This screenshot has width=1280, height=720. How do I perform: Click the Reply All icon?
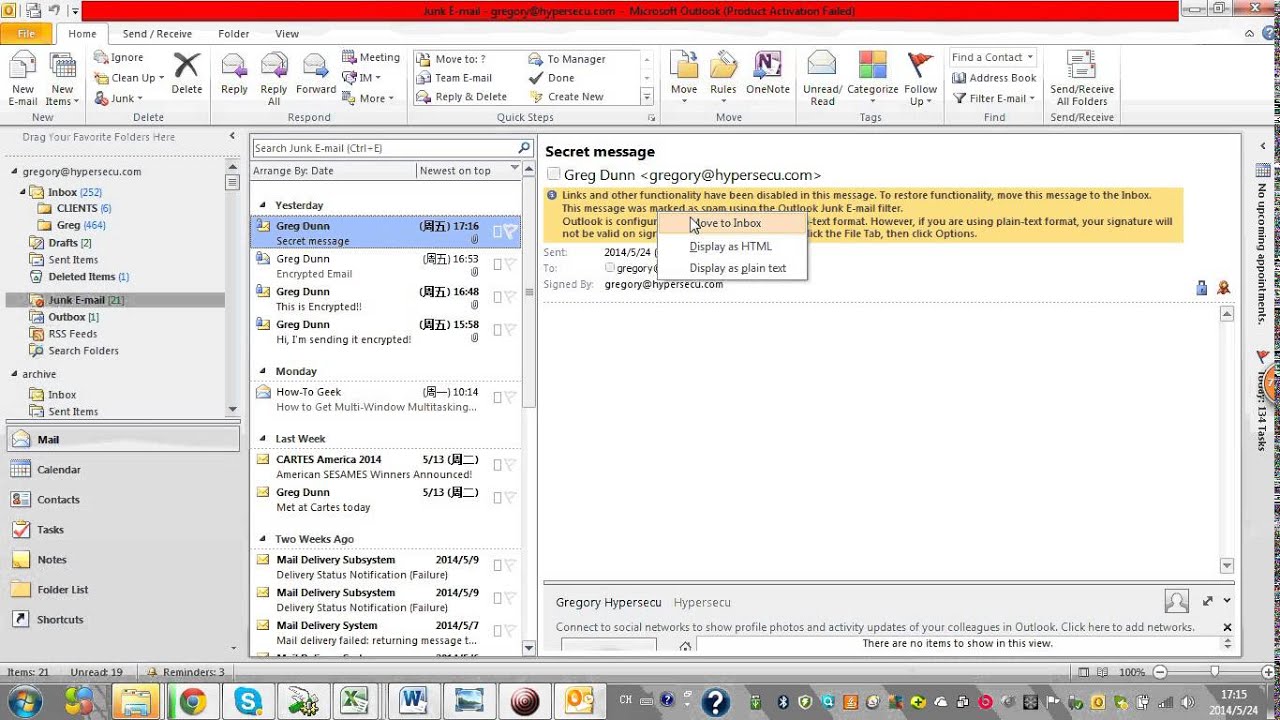[274, 66]
